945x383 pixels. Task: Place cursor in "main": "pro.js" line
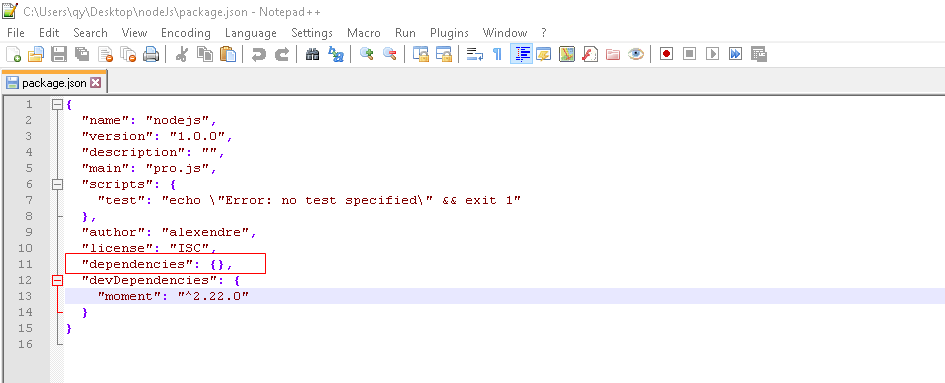point(149,168)
